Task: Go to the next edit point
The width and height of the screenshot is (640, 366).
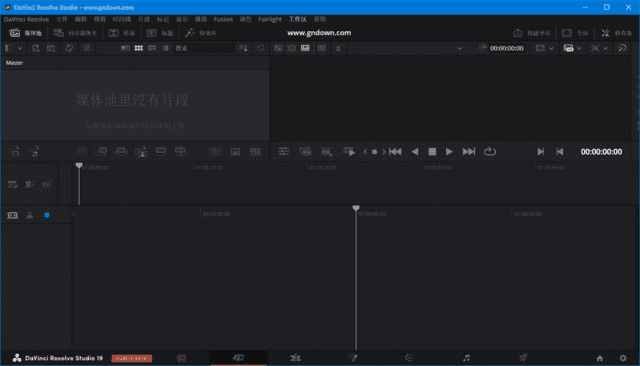Action: point(541,152)
